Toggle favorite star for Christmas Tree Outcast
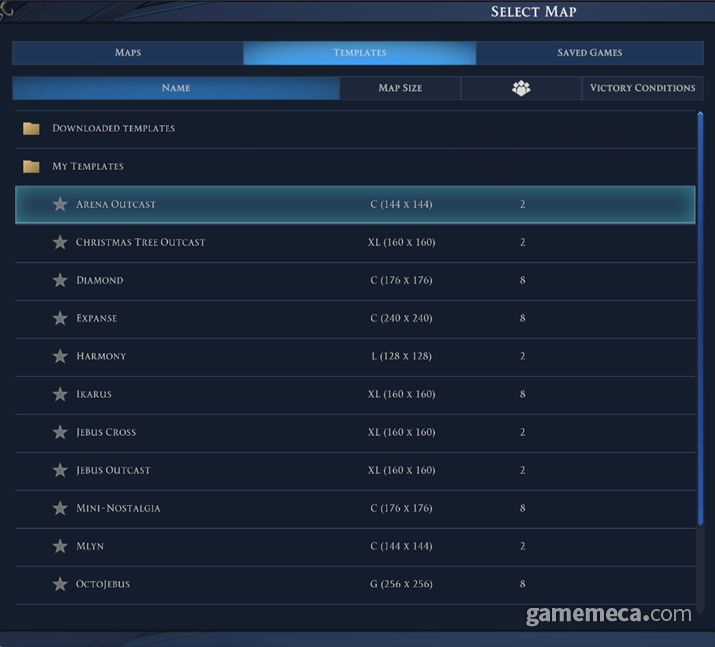The image size is (715, 647). click(x=60, y=242)
